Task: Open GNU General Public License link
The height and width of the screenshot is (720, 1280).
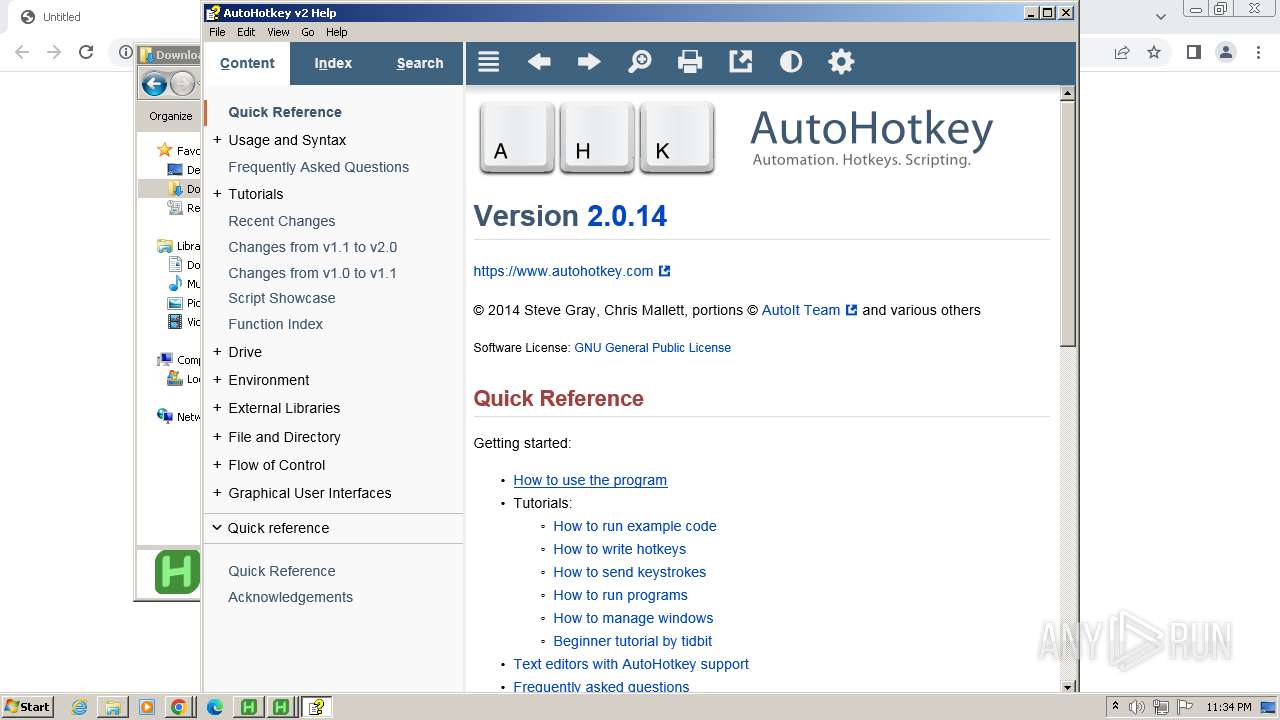Action: tap(652, 348)
